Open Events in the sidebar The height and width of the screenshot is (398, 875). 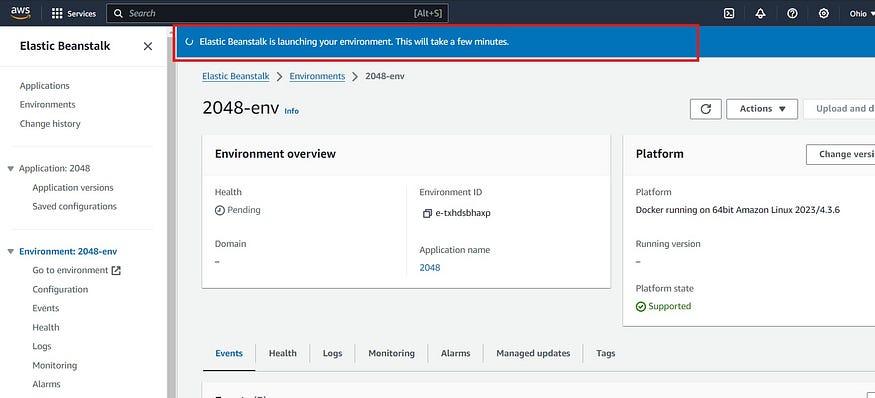pyautogui.click(x=45, y=308)
